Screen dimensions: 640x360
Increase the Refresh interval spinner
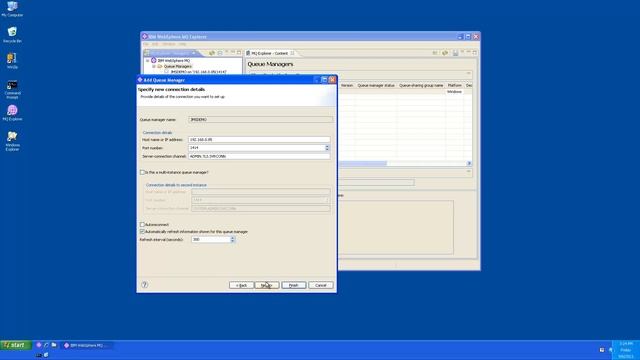point(232,238)
